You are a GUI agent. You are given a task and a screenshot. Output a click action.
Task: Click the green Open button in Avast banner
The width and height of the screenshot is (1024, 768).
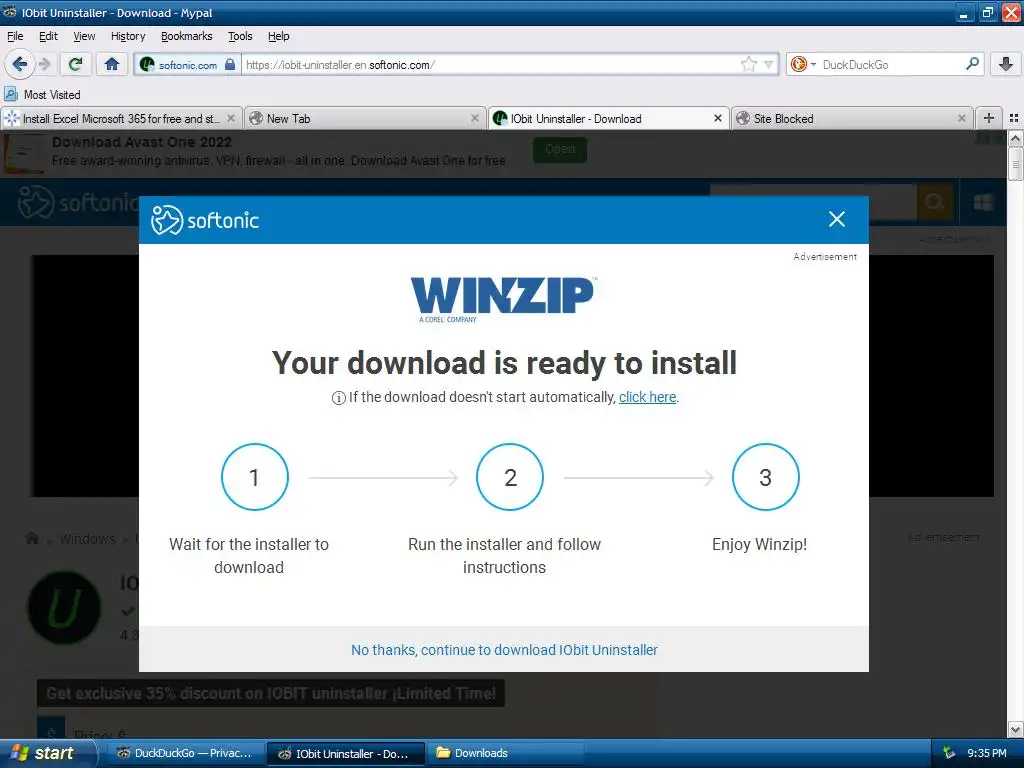560,150
